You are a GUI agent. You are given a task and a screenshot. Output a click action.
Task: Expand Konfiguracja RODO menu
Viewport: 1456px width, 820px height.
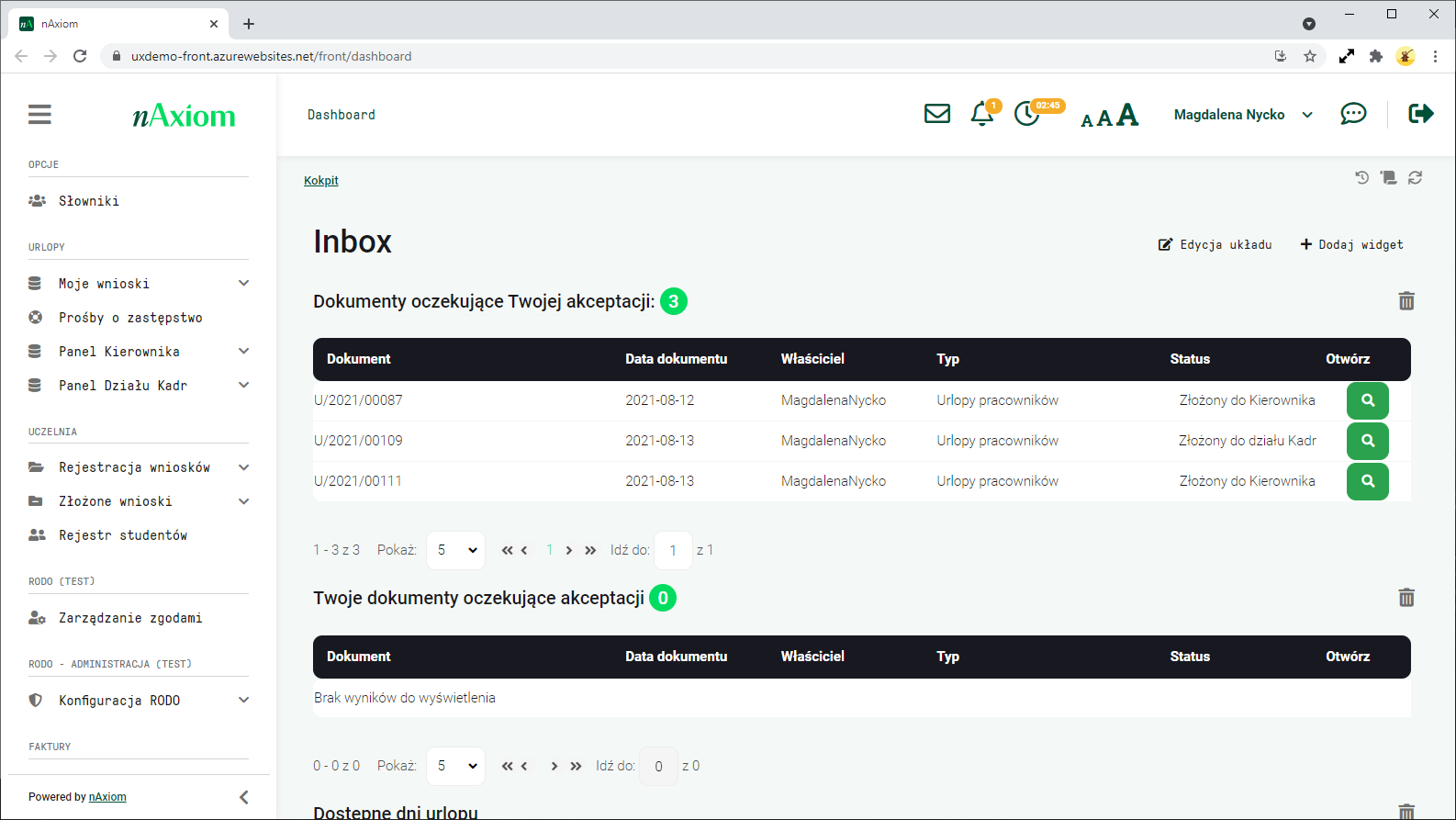click(x=244, y=700)
